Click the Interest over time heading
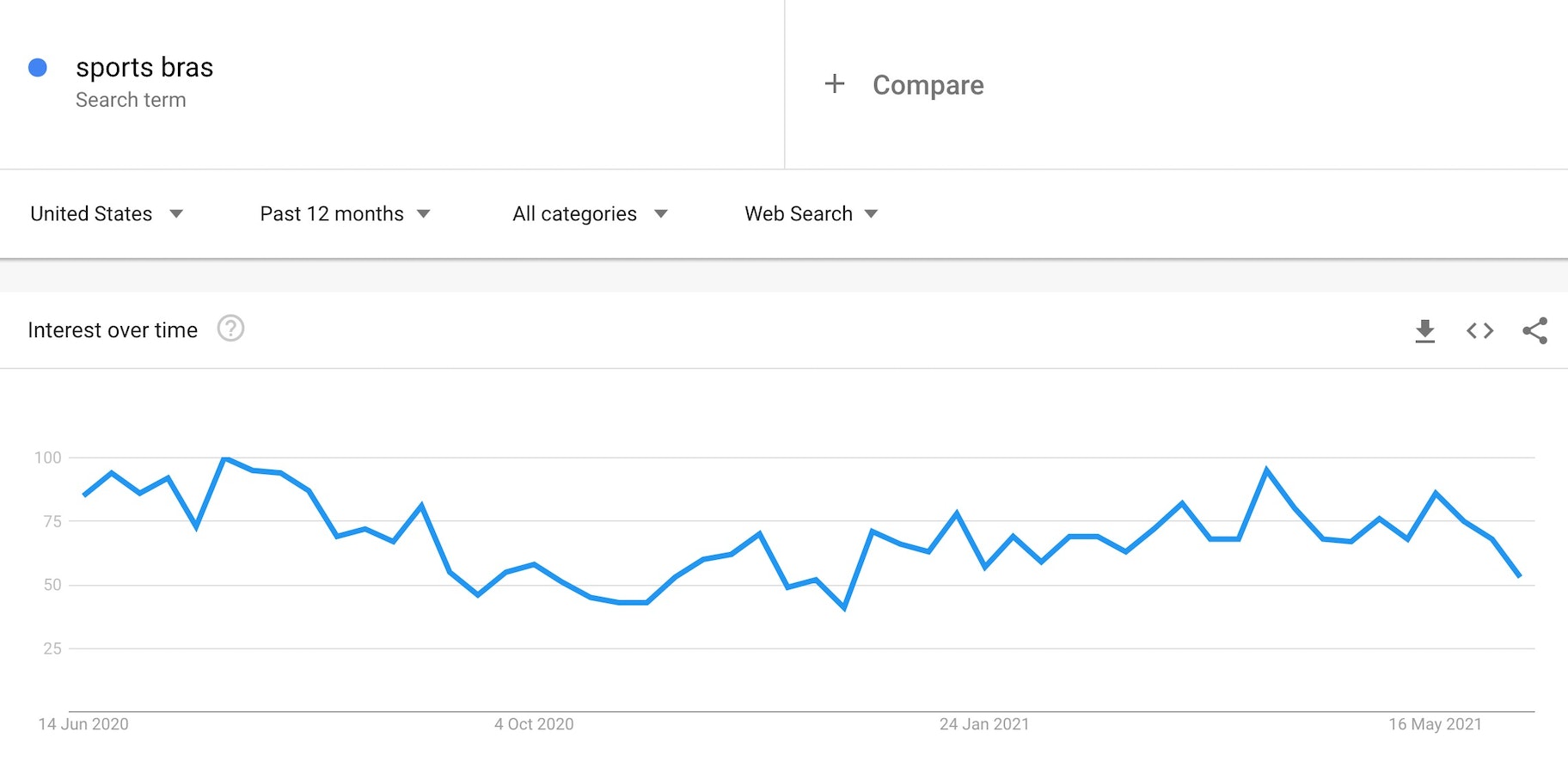 click(x=113, y=330)
